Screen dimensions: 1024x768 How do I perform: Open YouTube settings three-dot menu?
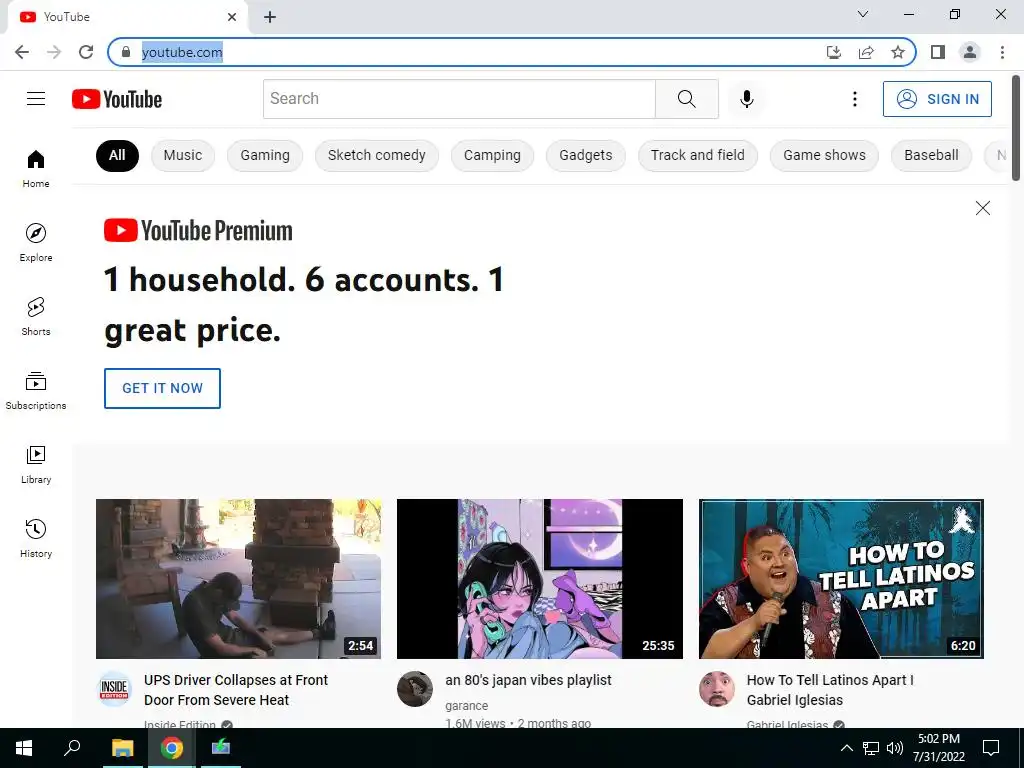(x=854, y=99)
